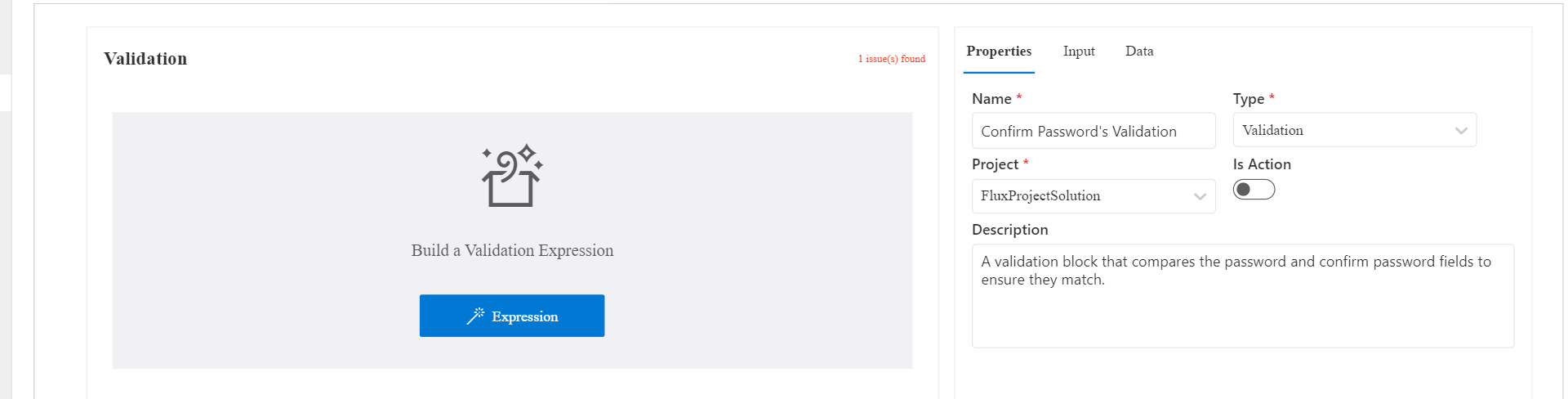This screenshot has height=399, width=1568.
Task: Click the Validation panel heading
Action: click(145, 59)
